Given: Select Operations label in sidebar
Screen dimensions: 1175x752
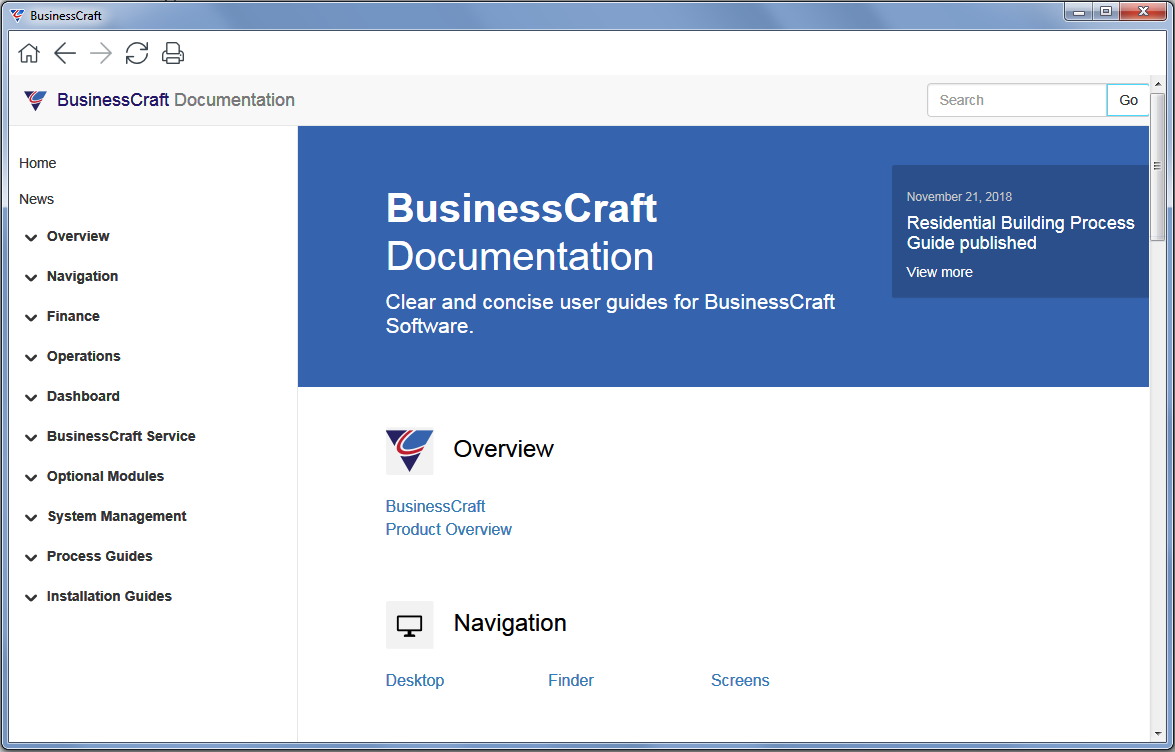Looking at the screenshot, I should [x=83, y=357].
